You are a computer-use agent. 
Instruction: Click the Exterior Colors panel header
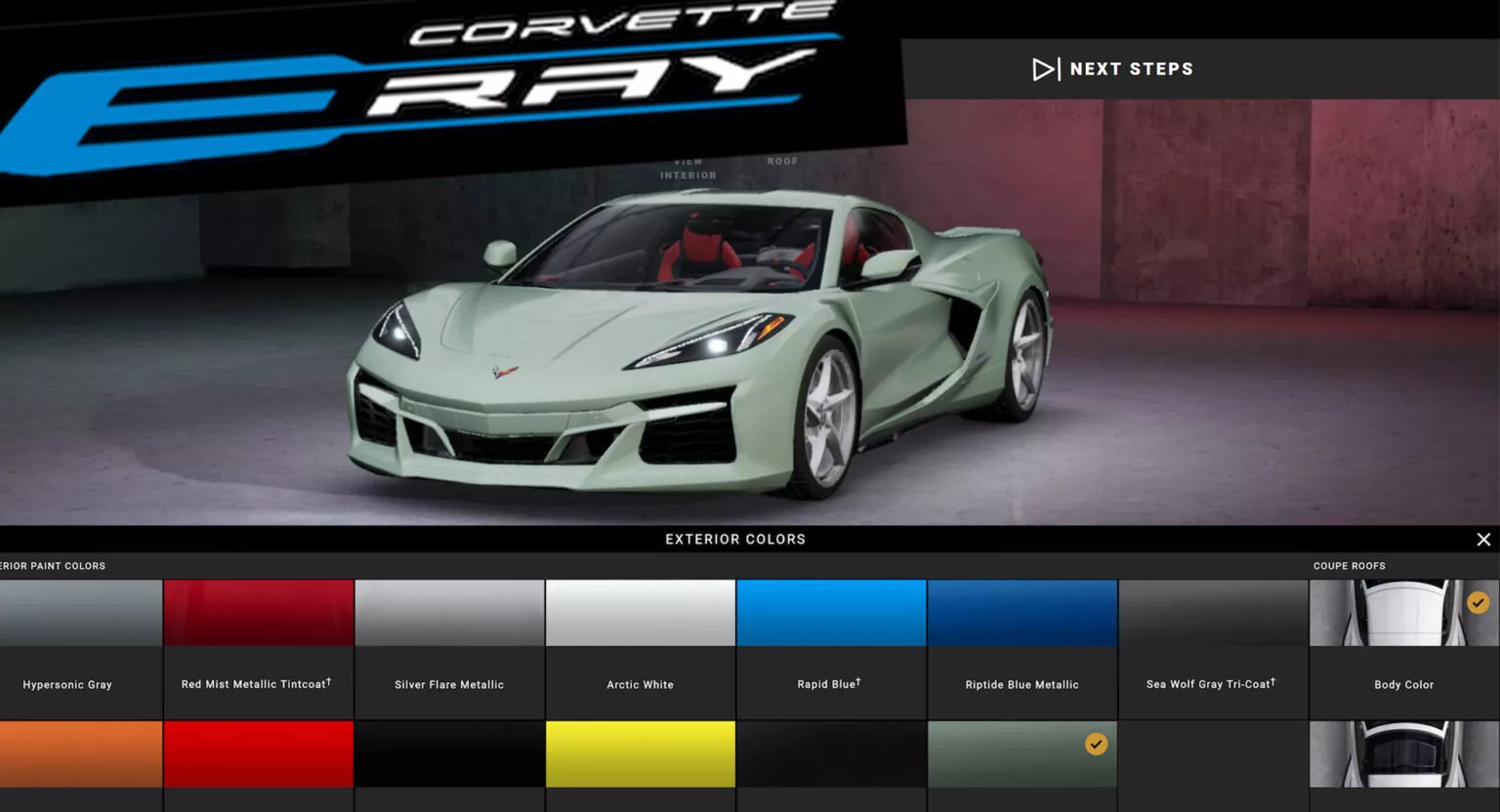click(x=735, y=540)
